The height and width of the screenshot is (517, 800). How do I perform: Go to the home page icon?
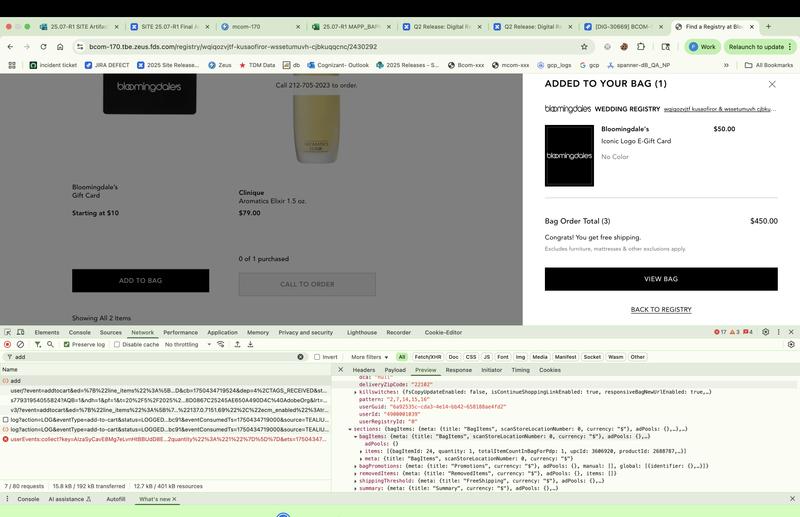pyautogui.click(x=60, y=46)
